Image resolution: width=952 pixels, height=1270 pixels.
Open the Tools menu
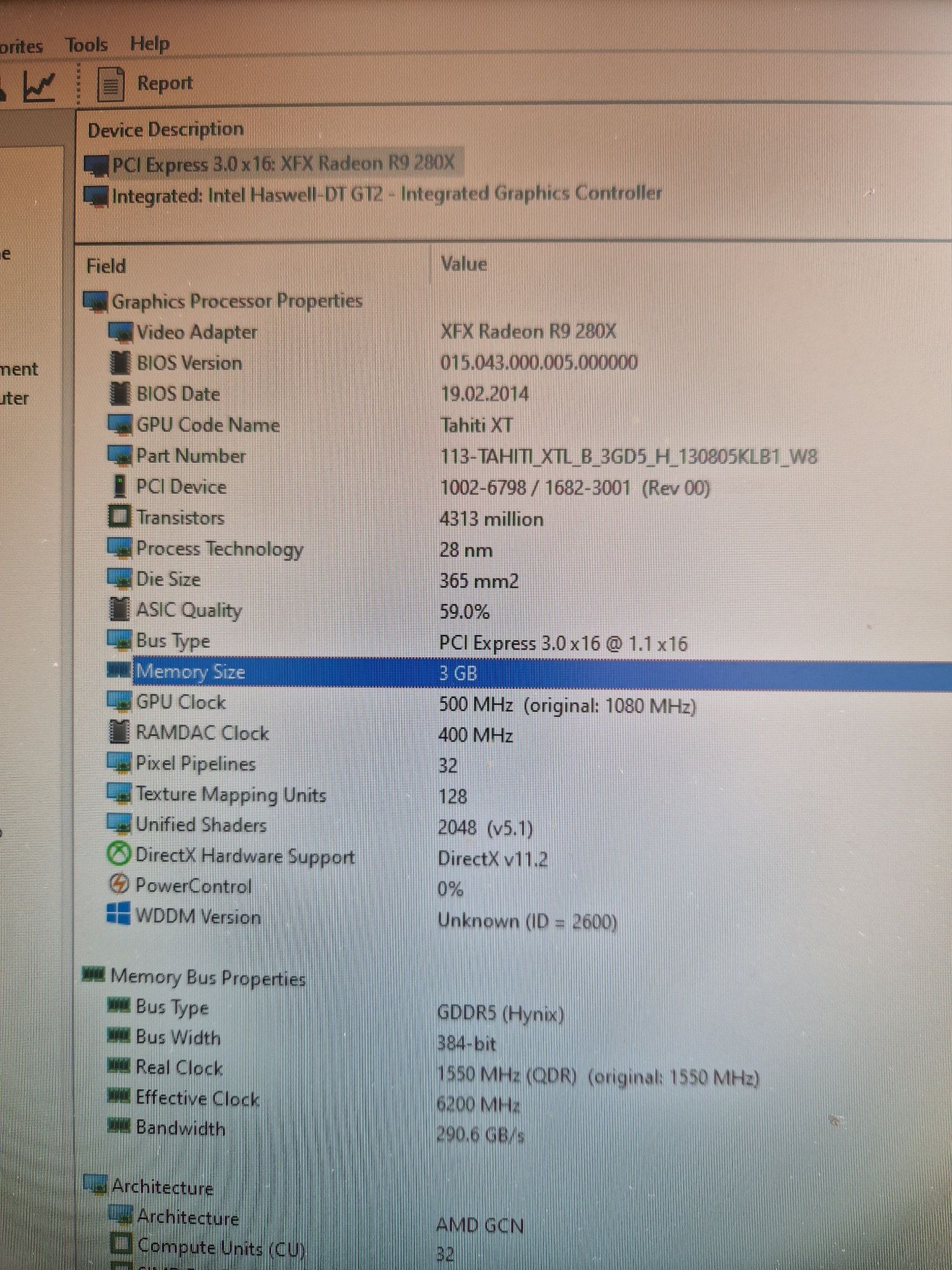tap(86, 45)
